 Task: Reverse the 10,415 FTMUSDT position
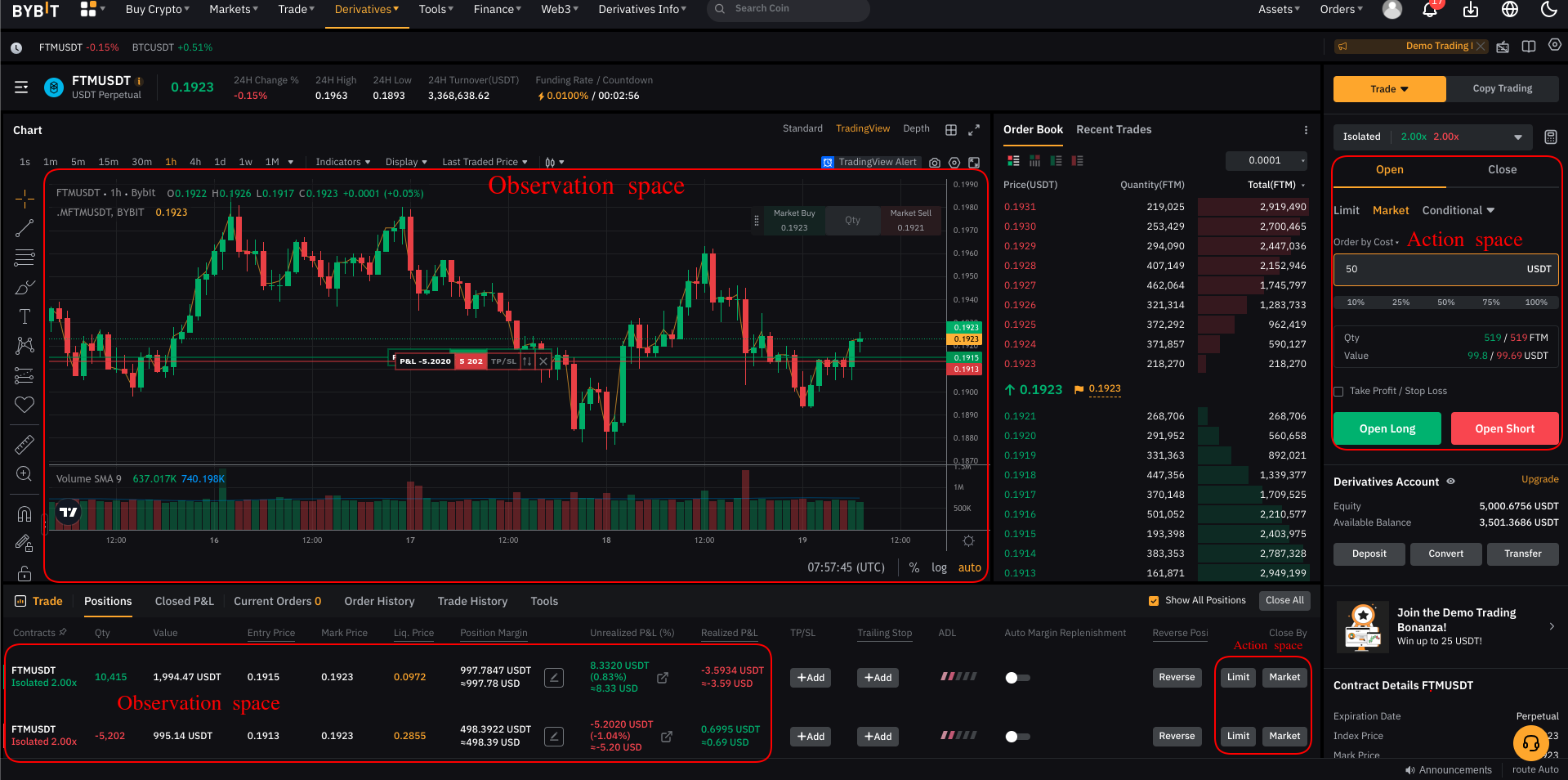coord(1177,677)
